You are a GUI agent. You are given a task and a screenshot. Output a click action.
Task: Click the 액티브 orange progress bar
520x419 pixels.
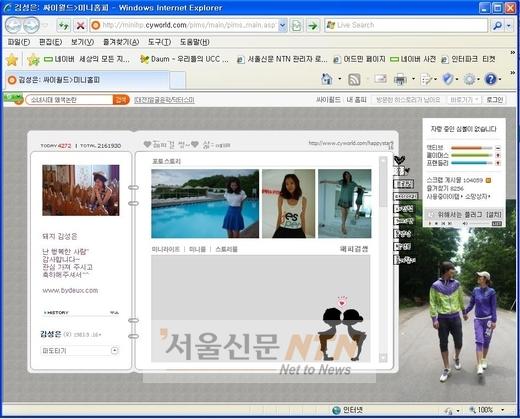click(471, 148)
